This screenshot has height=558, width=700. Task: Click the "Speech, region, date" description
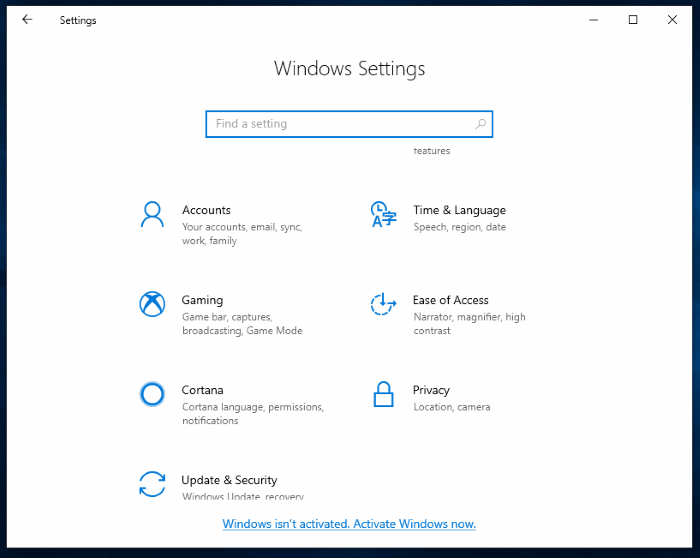(x=459, y=227)
